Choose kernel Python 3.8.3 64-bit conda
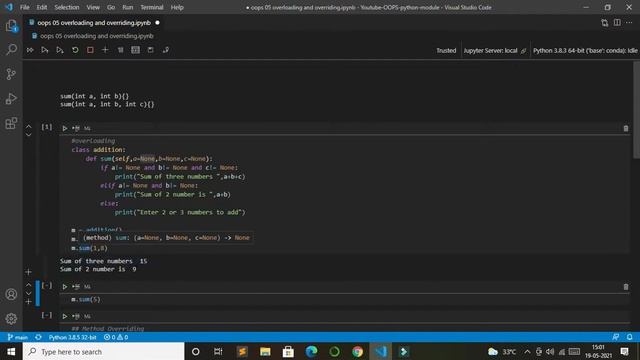640x360 pixels. (585, 51)
